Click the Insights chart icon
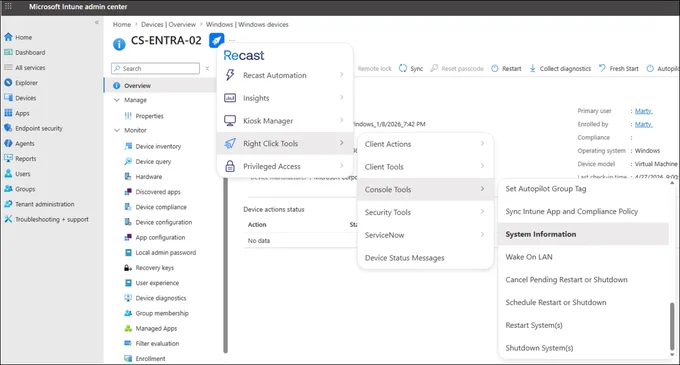 230,98
